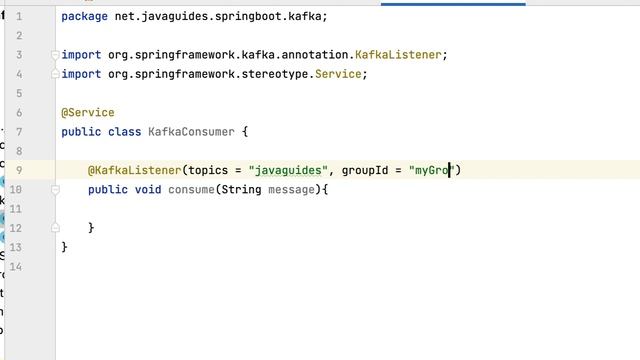Click the 'class' keyword on line 7

(124, 132)
